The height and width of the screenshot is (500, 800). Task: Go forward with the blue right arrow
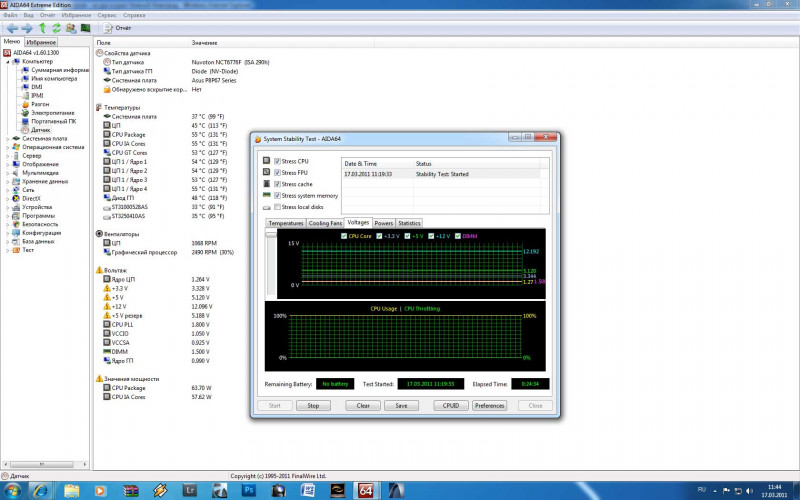click(27, 28)
